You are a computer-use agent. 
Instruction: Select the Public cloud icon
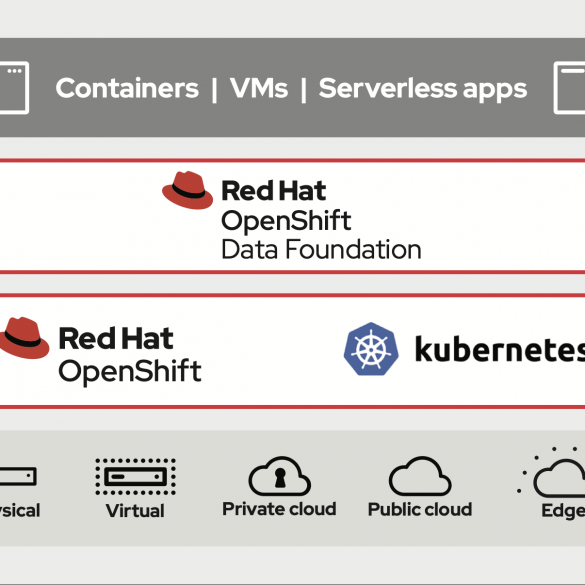pos(420,476)
